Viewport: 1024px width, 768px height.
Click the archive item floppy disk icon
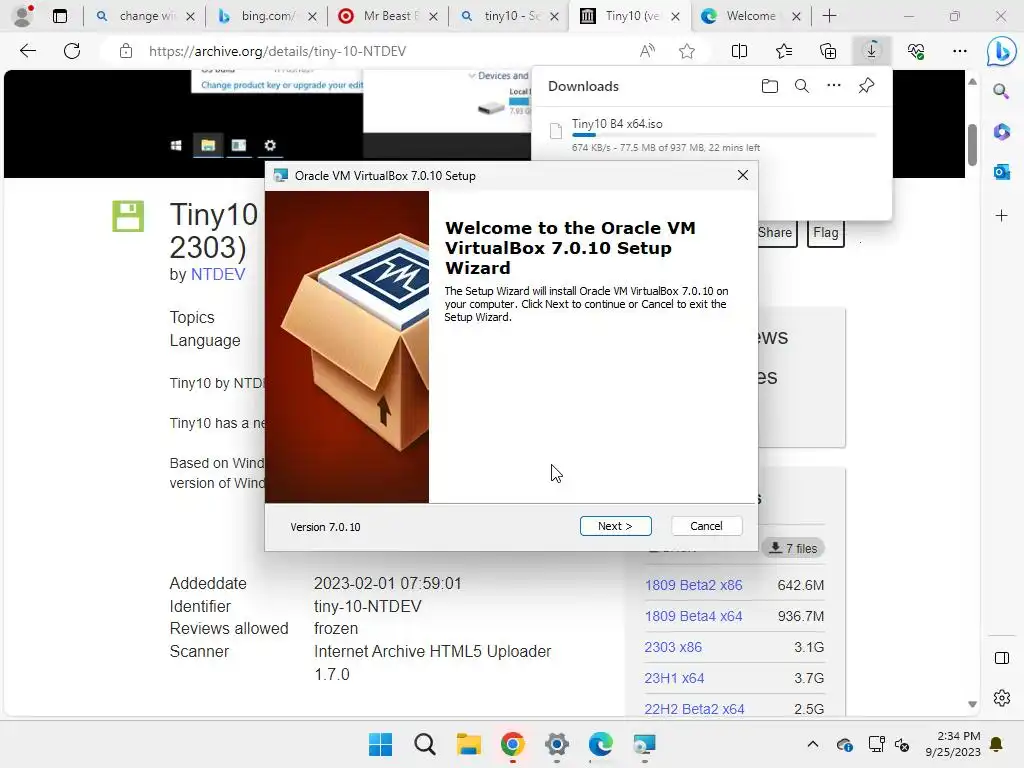click(128, 216)
